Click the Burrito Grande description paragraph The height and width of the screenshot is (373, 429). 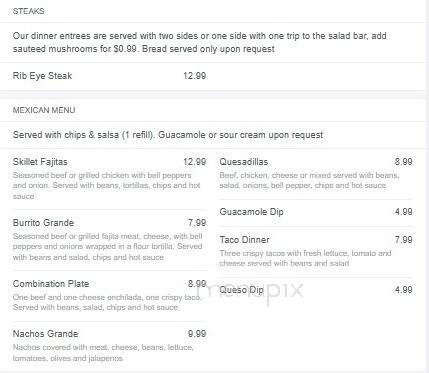pyautogui.click(x=107, y=247)
